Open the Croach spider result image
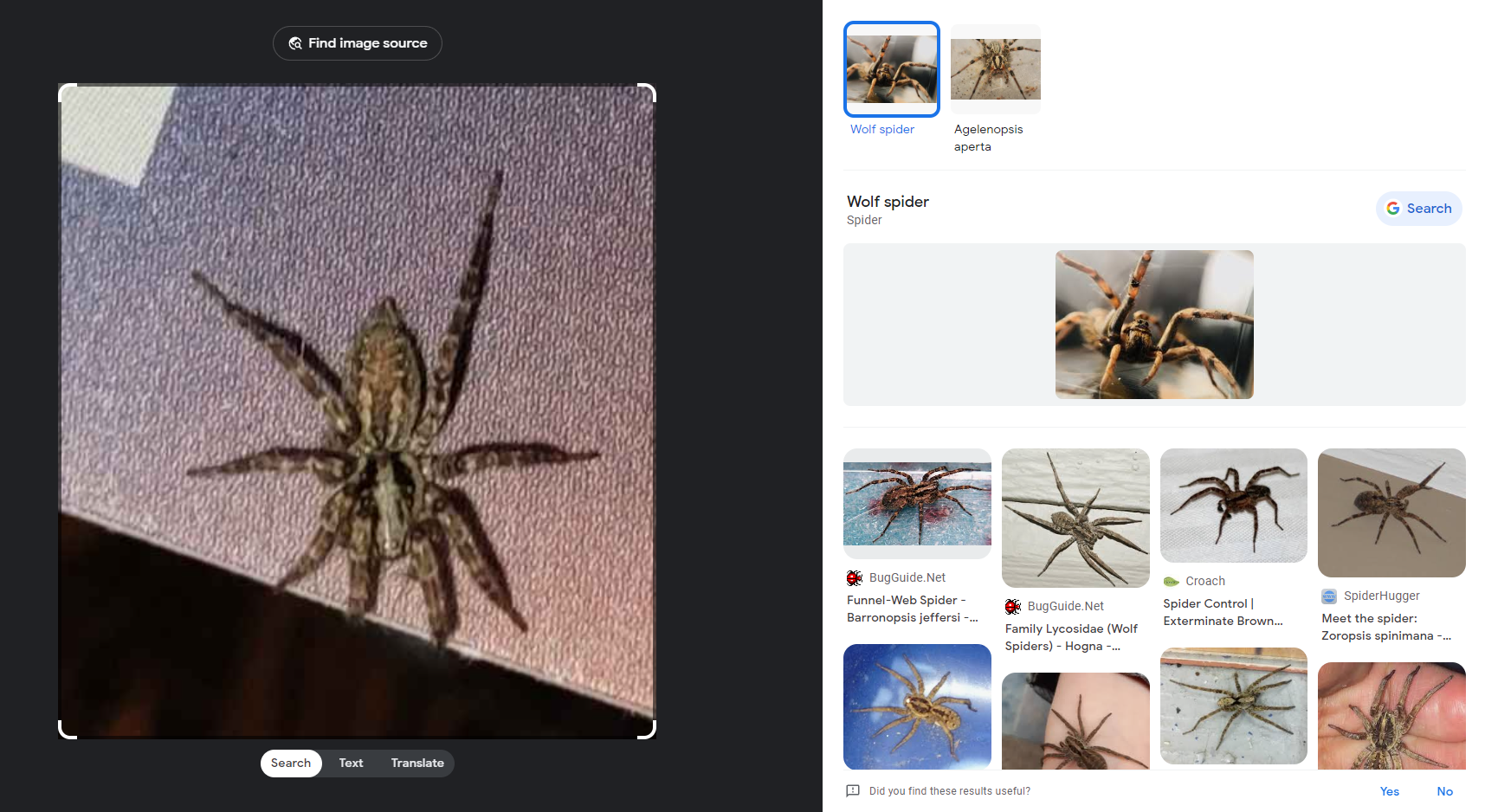 click(1234, 506)
